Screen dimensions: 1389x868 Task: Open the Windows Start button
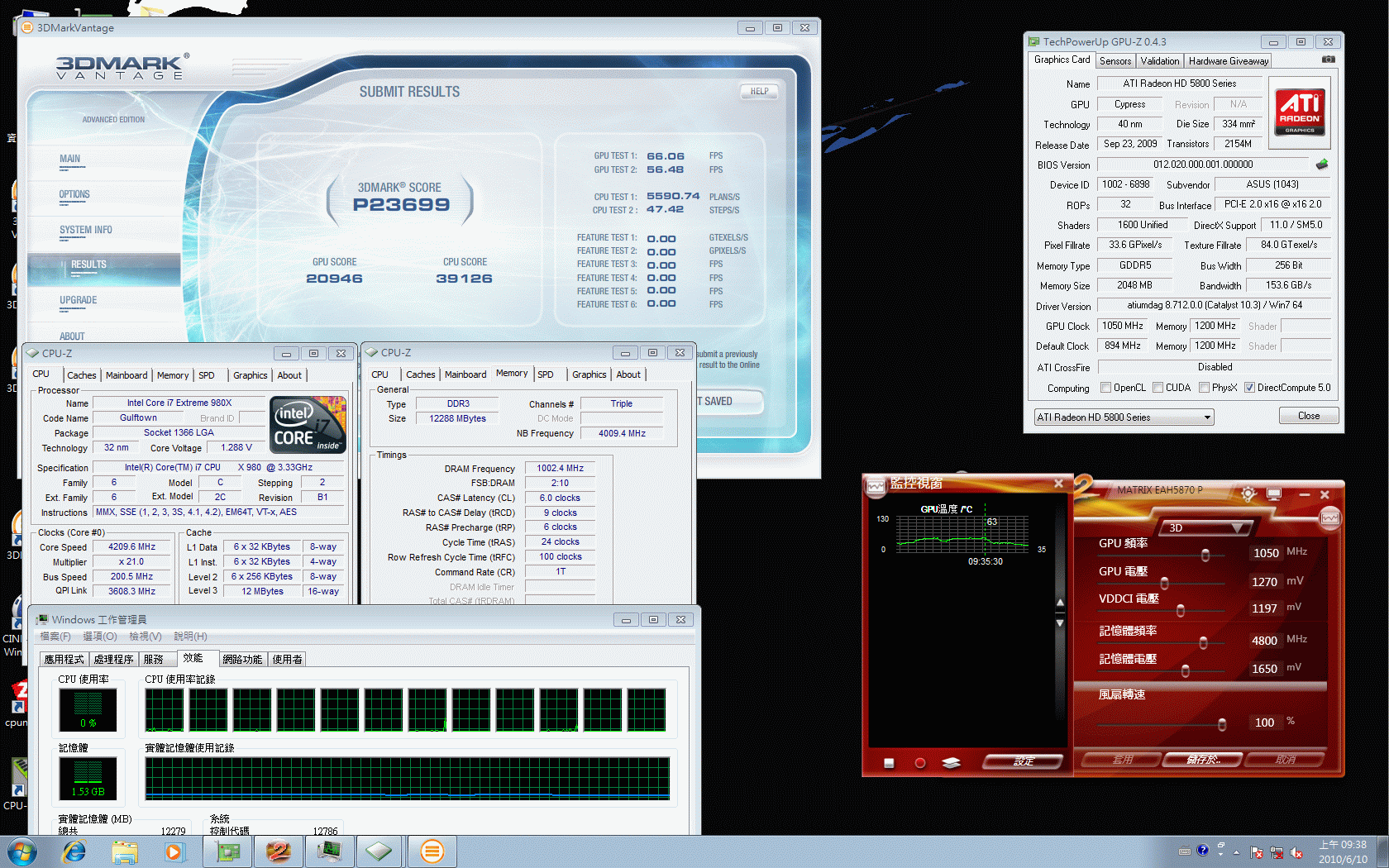(21, 851)
